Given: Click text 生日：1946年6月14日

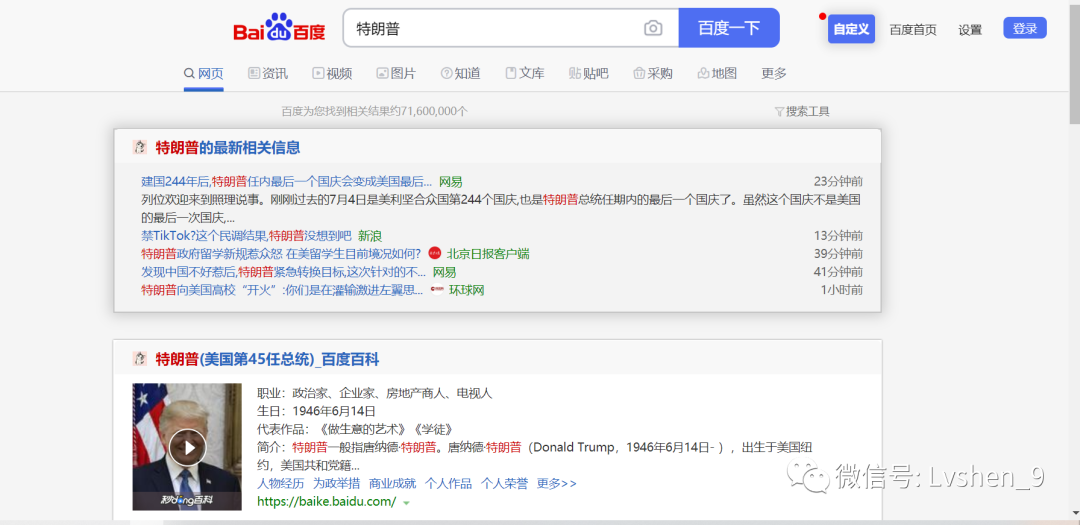Looking at the screenshot, I should 316,411.
